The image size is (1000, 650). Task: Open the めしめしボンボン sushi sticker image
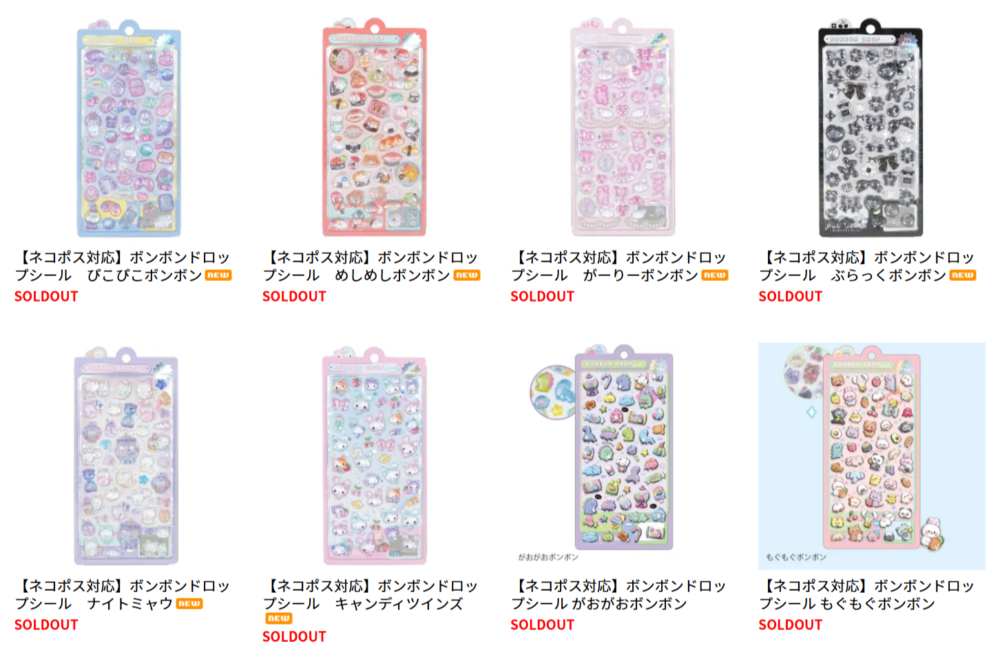click(x=374, y=128)
